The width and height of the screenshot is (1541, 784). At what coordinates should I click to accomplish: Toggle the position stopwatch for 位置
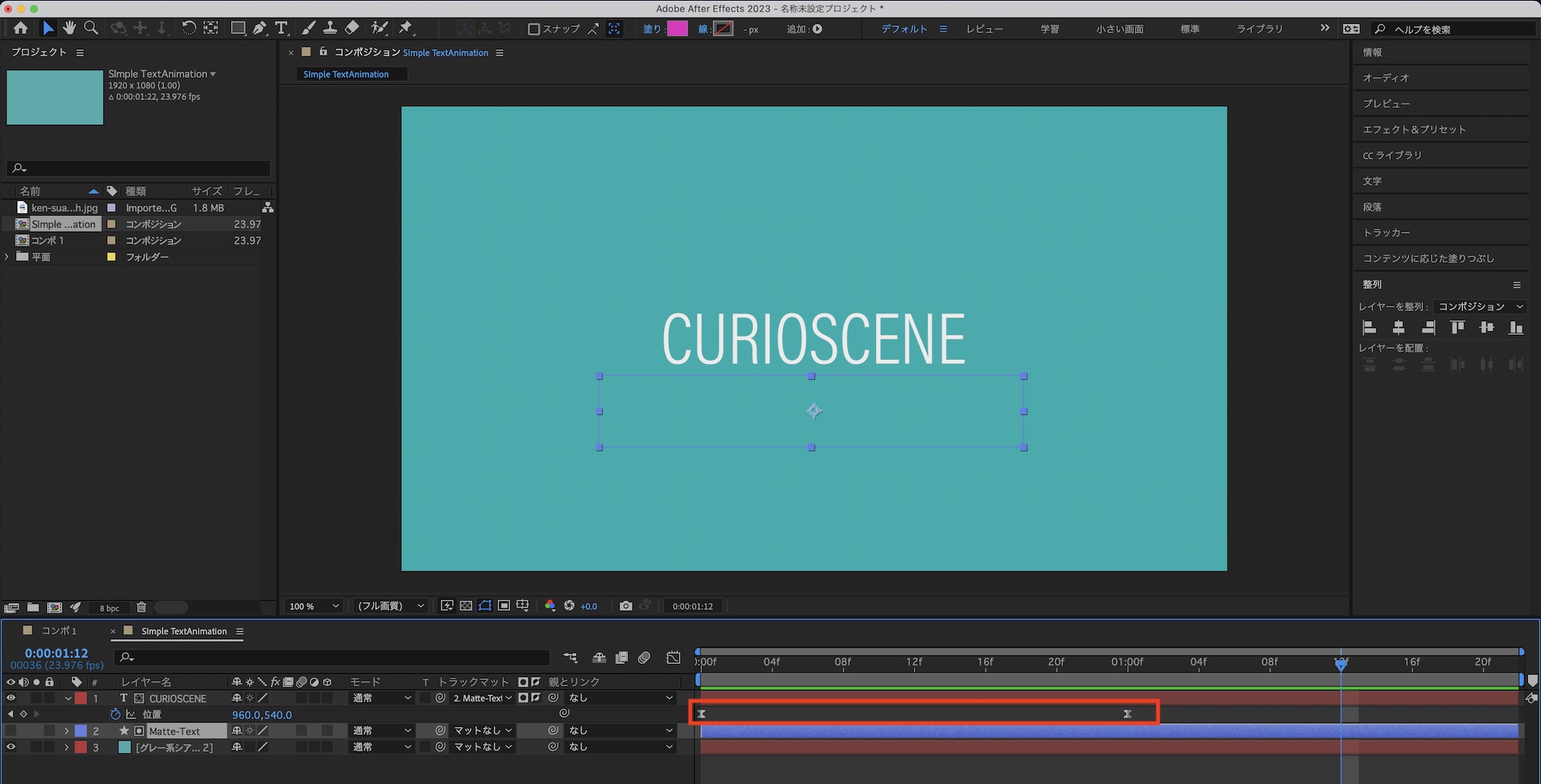tap(116, 715)
